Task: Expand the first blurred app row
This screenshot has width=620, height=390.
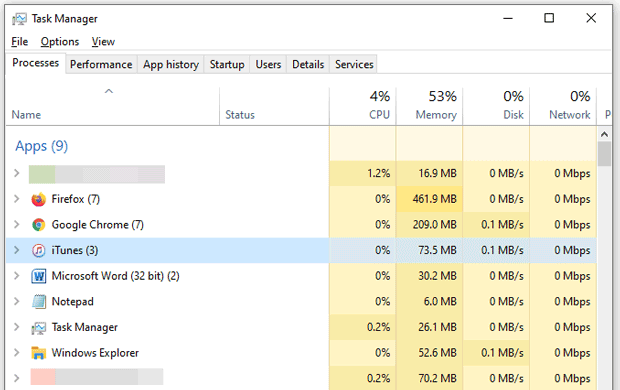Action: coord(16,173)
